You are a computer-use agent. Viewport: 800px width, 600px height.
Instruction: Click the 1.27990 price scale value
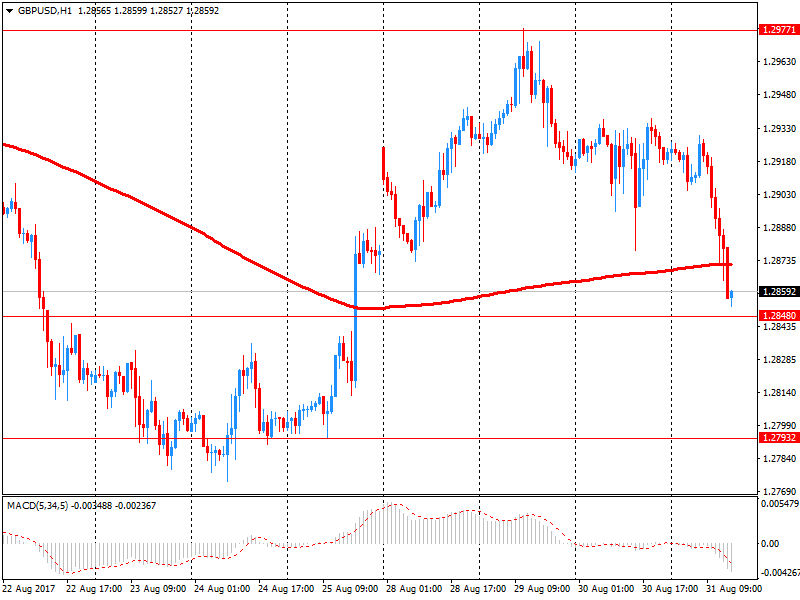pyautogui.click(x=779, y=426)
